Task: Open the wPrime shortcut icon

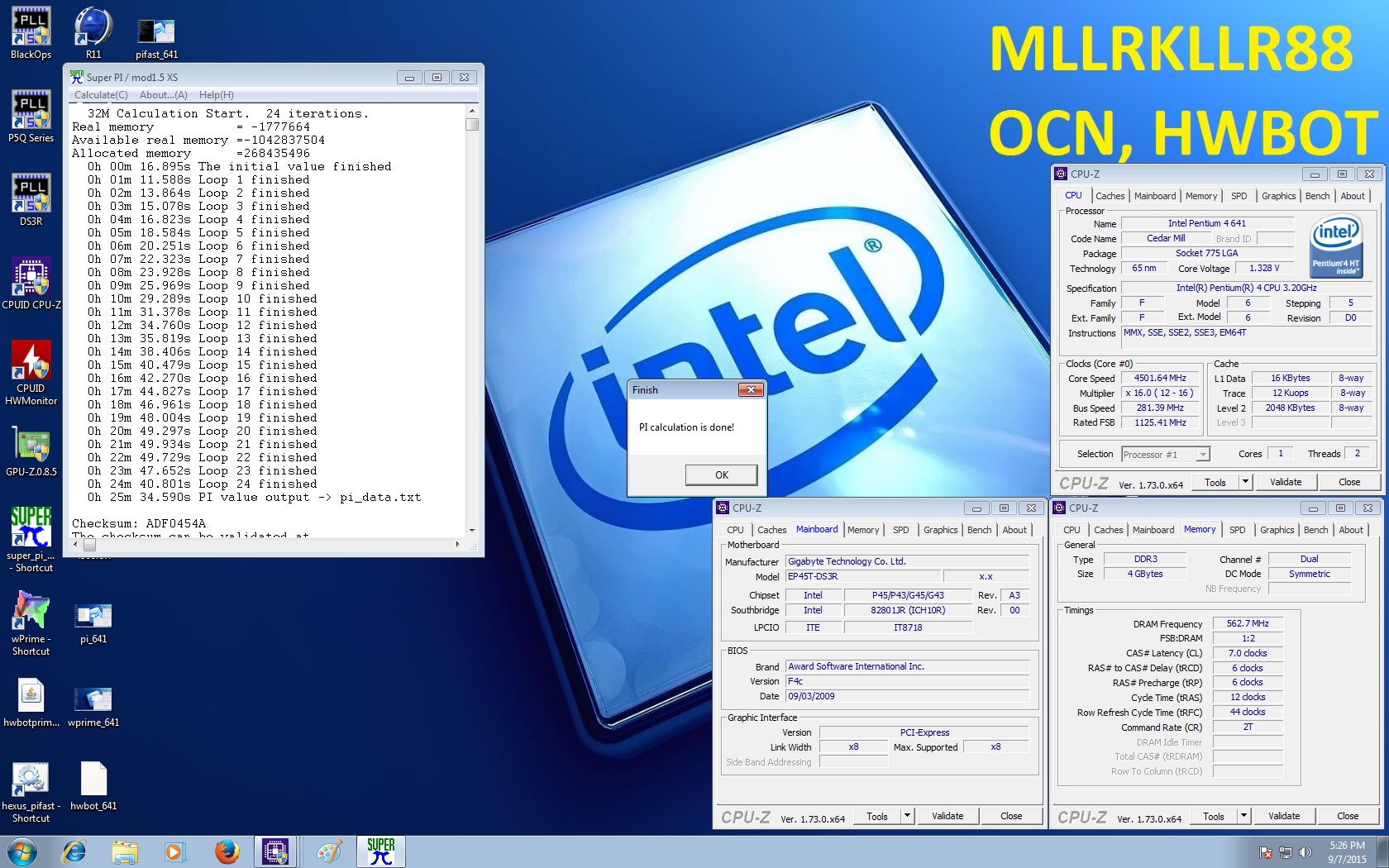Action: tap(31, 623)
